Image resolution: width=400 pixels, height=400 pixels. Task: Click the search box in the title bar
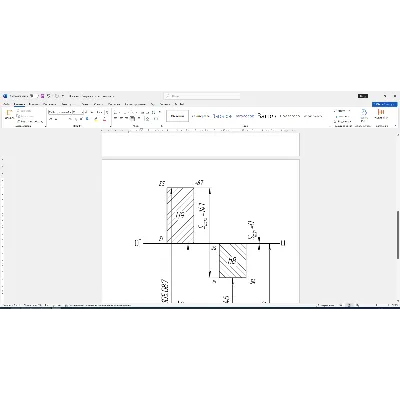[x=202, y=96]
